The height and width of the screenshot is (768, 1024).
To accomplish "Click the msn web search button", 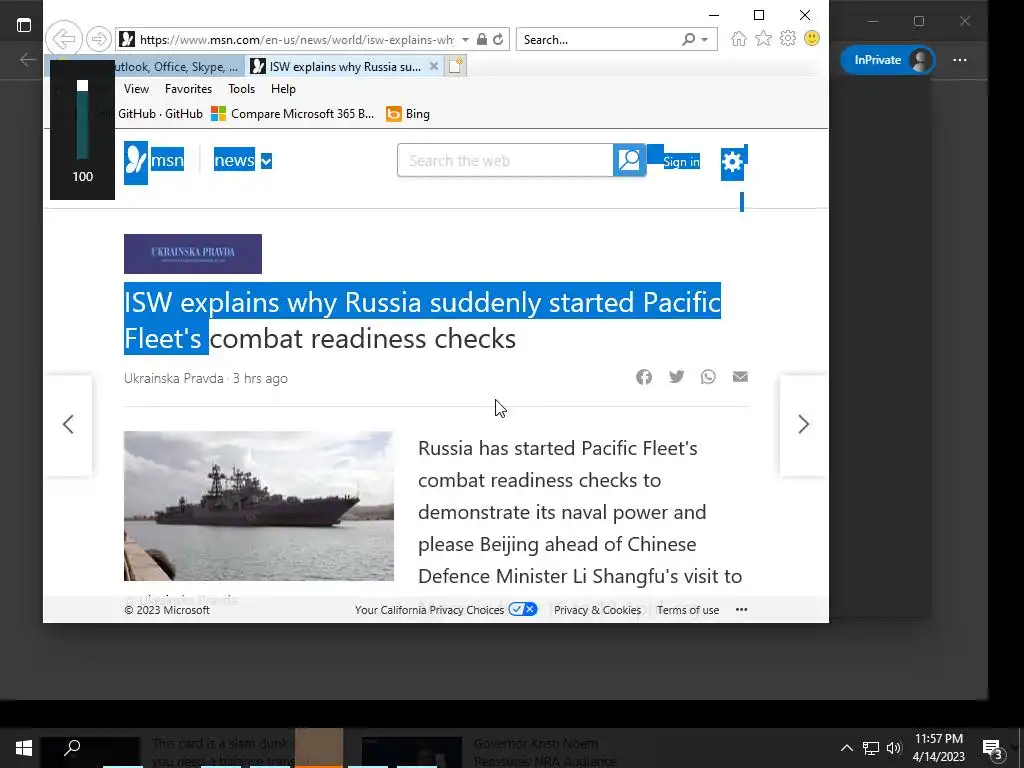I will 630,161.
